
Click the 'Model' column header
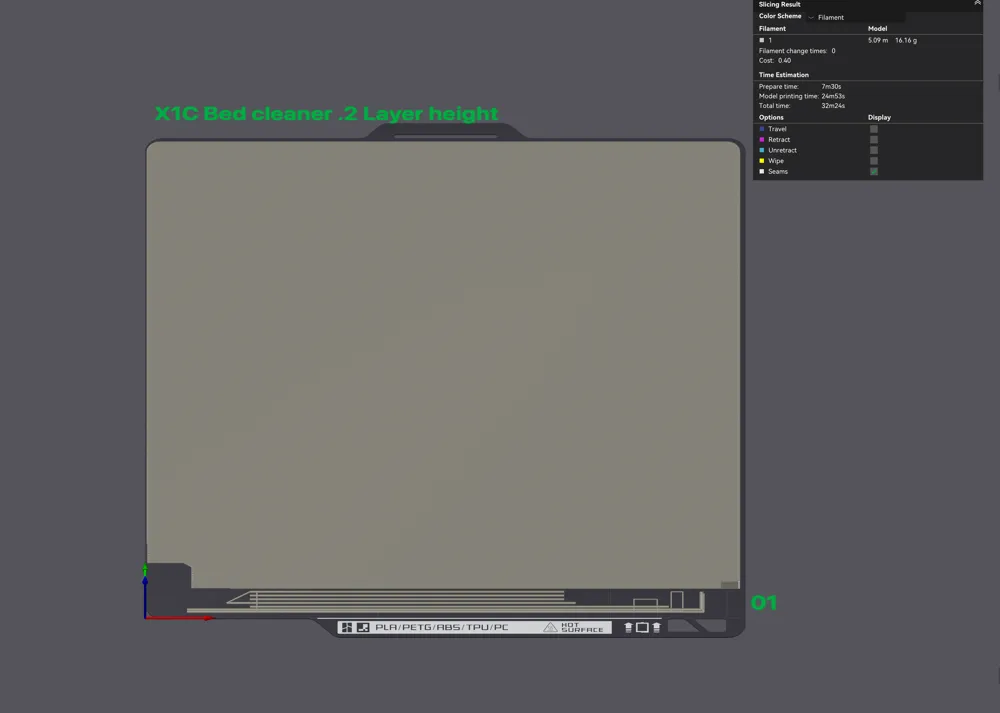point(878,29)
